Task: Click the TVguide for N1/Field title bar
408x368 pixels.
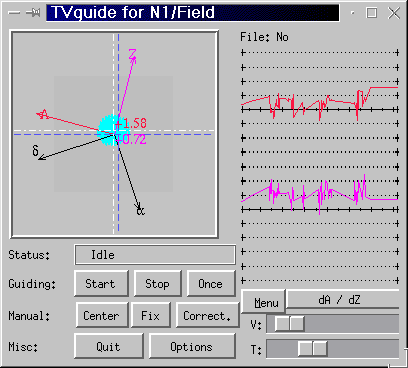Action: [193, 13]
